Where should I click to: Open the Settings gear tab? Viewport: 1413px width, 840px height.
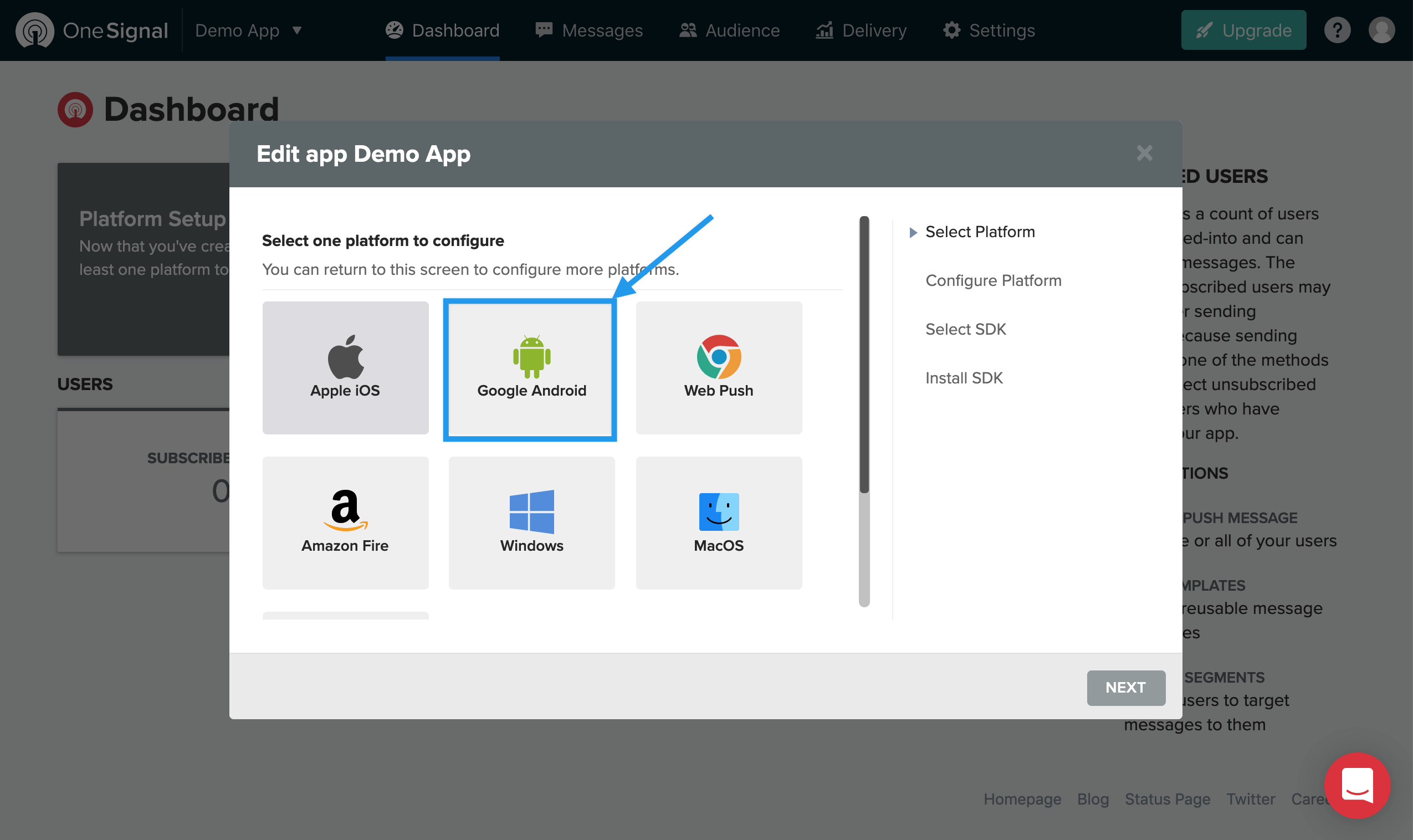(x=989, y=30)
